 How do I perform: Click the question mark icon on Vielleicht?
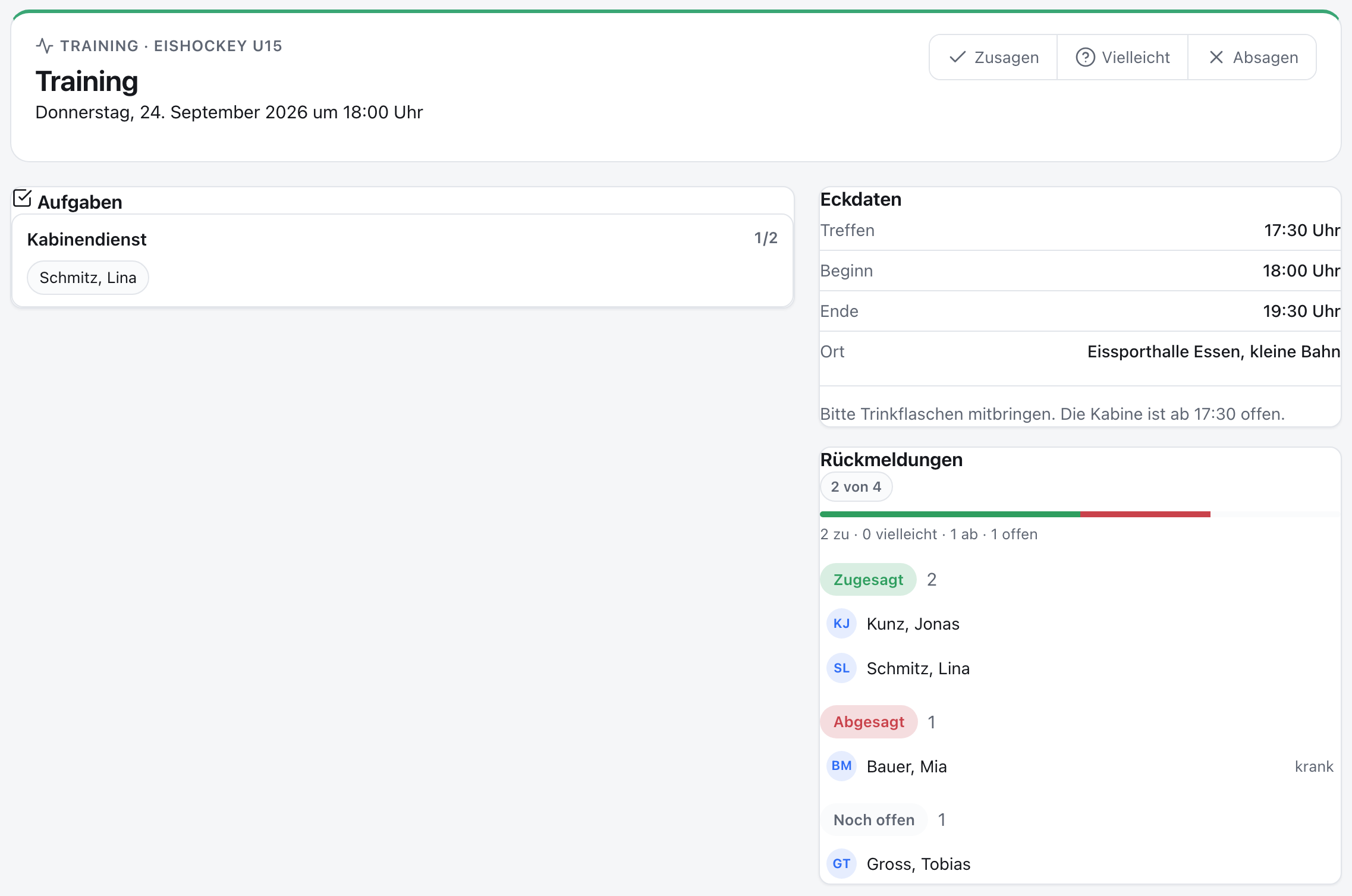click(x=1085, y=57)
